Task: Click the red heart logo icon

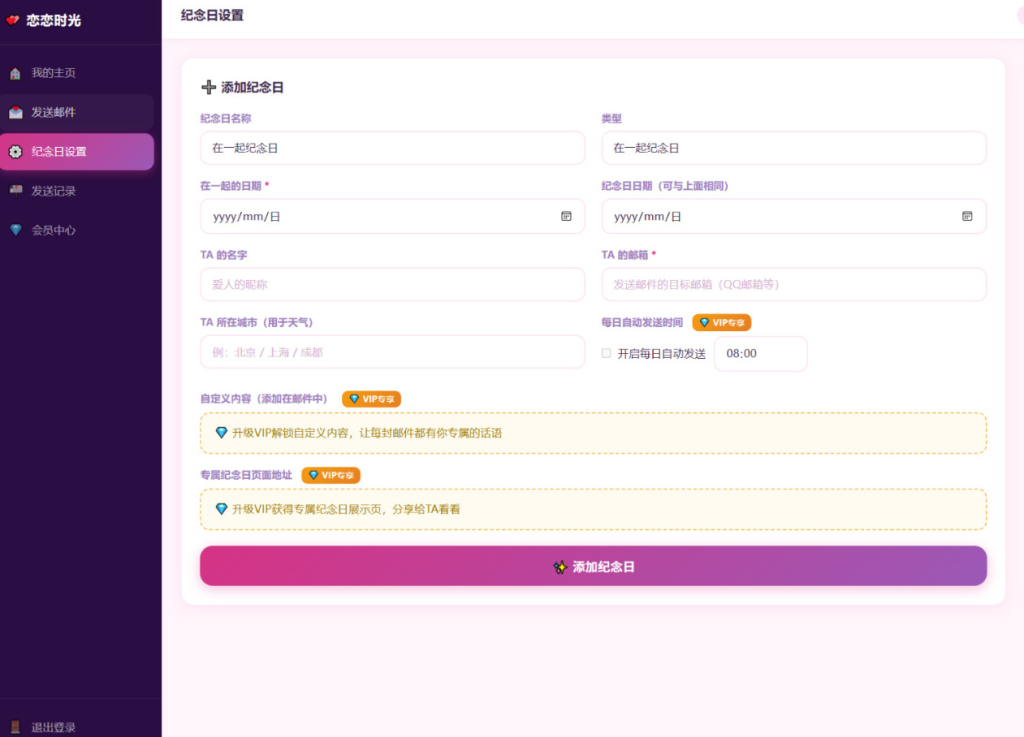Action: [x=12, y=20]
